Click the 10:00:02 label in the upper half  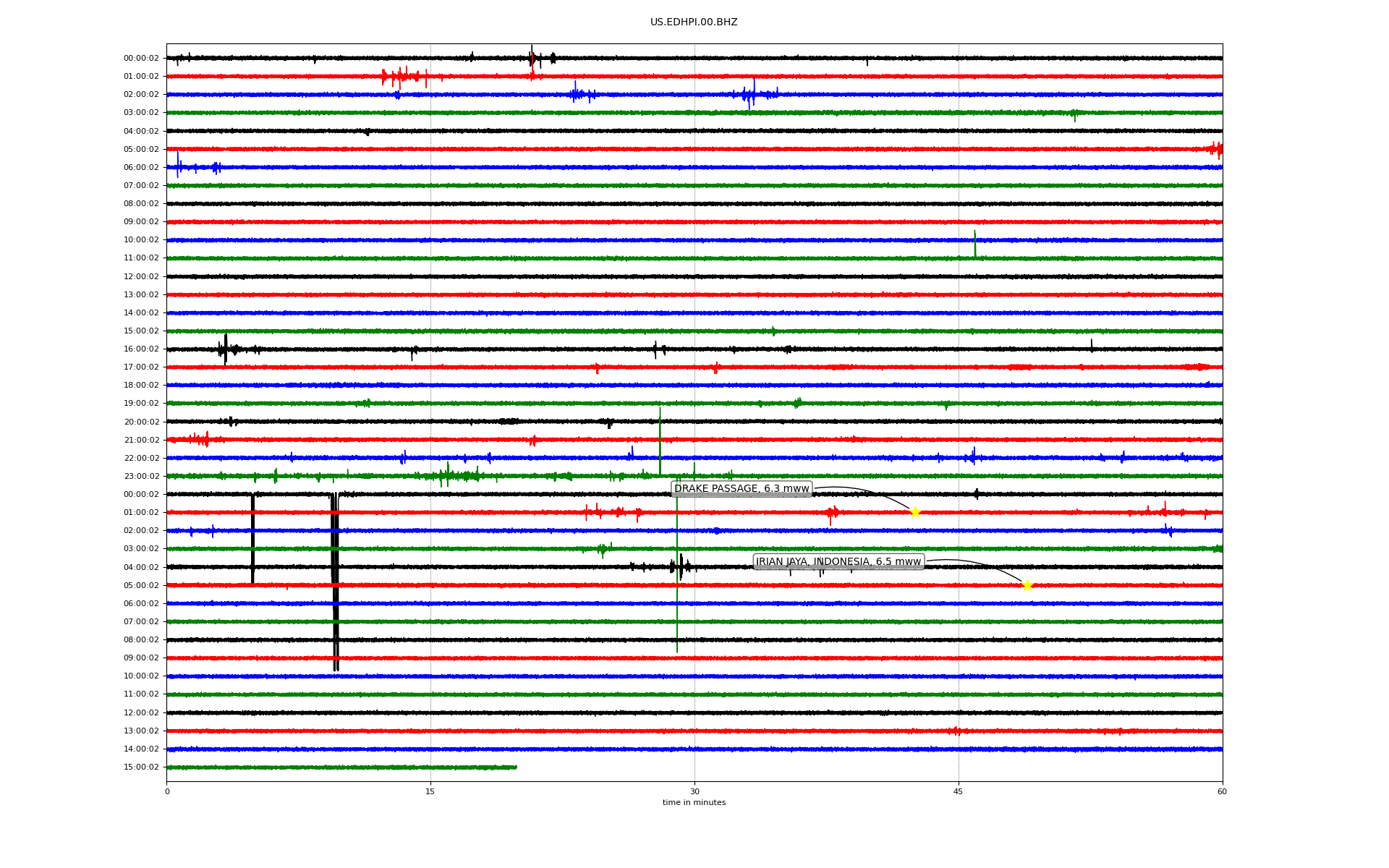pyautogui.click(x=141, y=240)
